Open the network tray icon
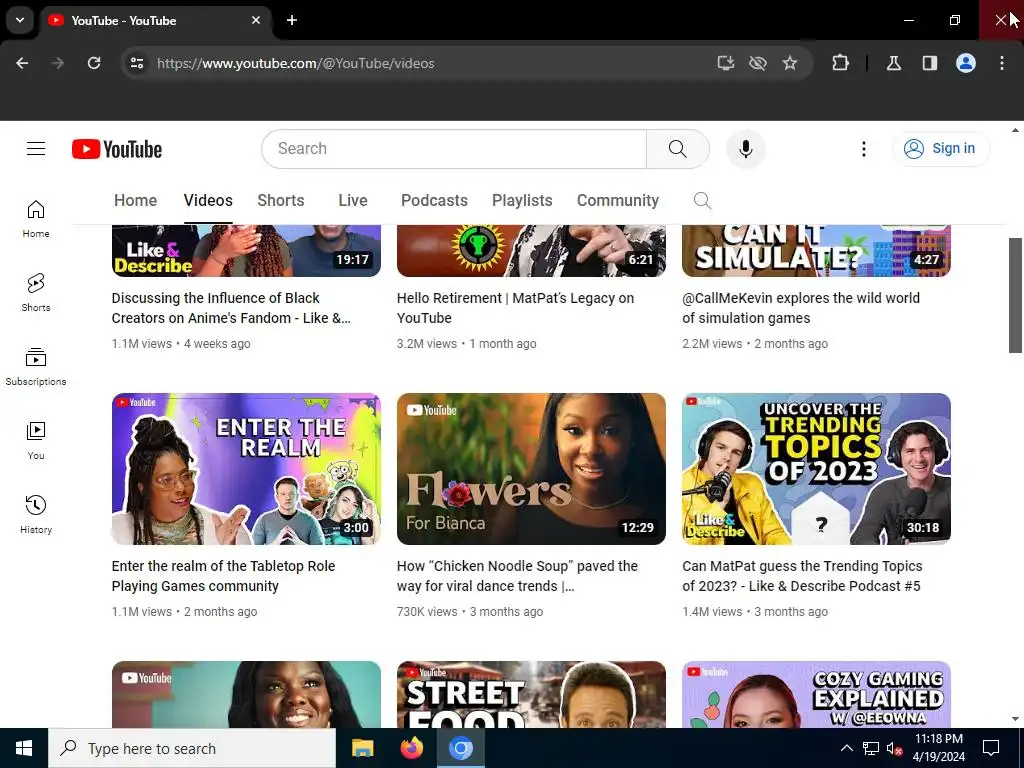This screenshot has height=768, width=1024. (871, 748)
